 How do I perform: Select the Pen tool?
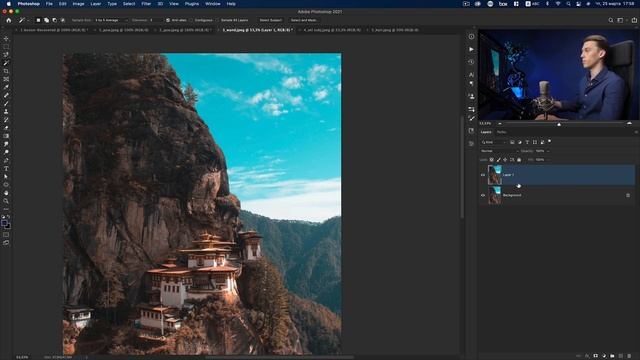pos(6,160)
